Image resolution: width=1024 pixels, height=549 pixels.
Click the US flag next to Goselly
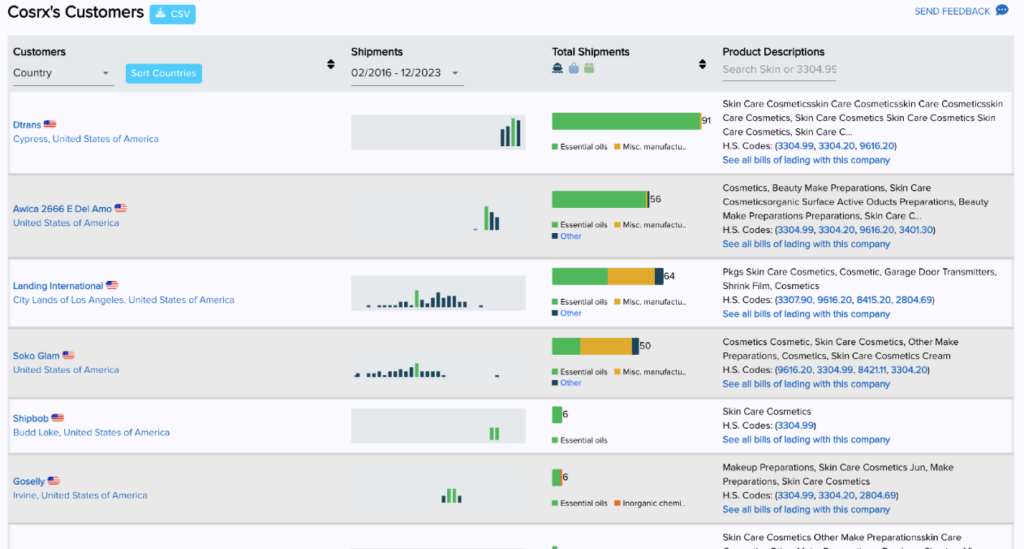[54, 481]
